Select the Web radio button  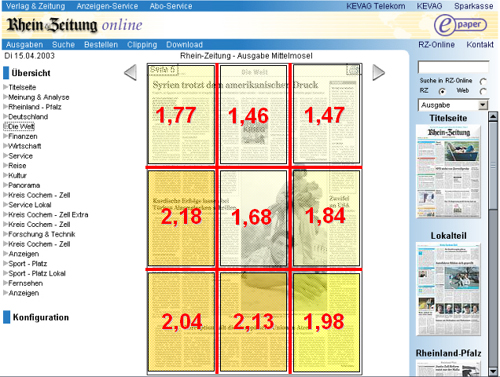[x=483, y=91]
